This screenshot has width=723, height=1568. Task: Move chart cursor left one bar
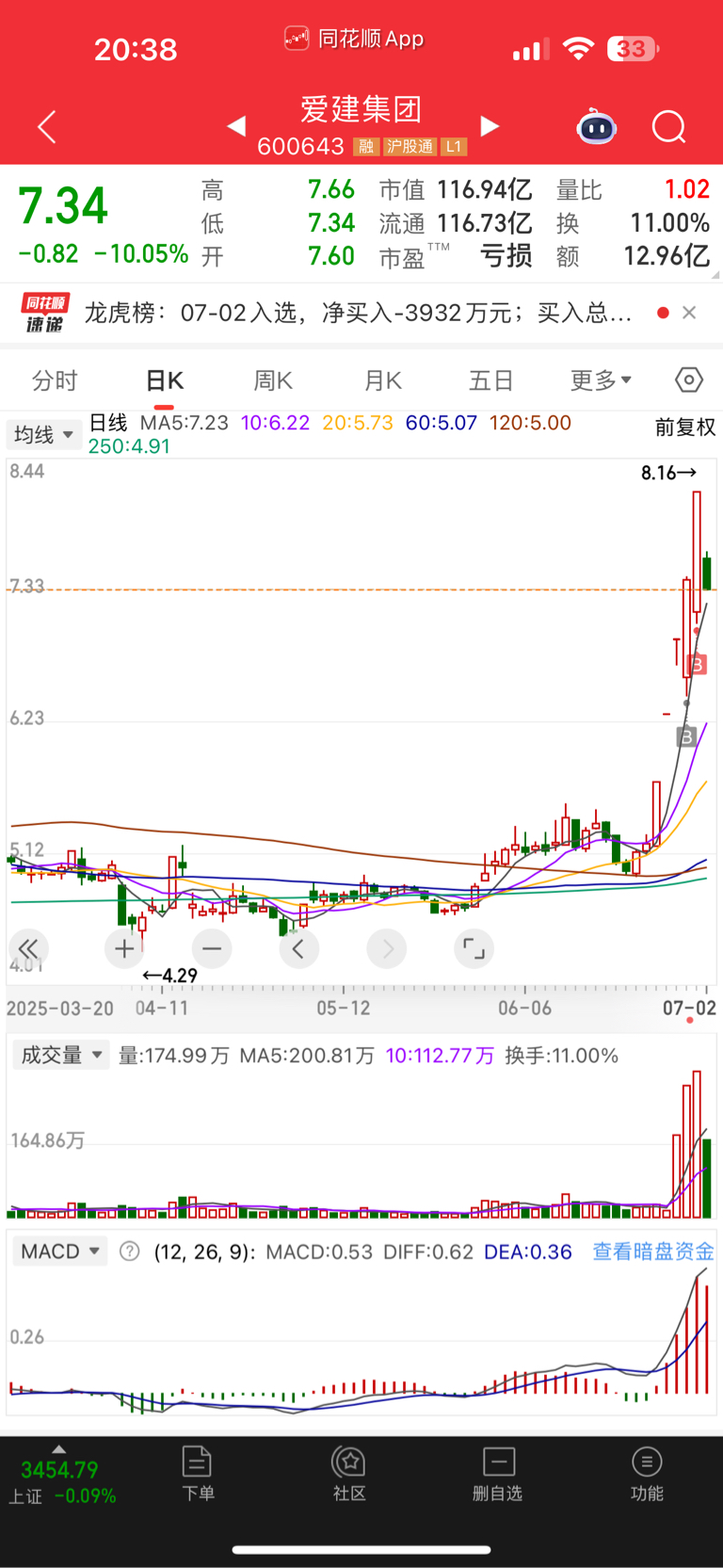(298, 948)
